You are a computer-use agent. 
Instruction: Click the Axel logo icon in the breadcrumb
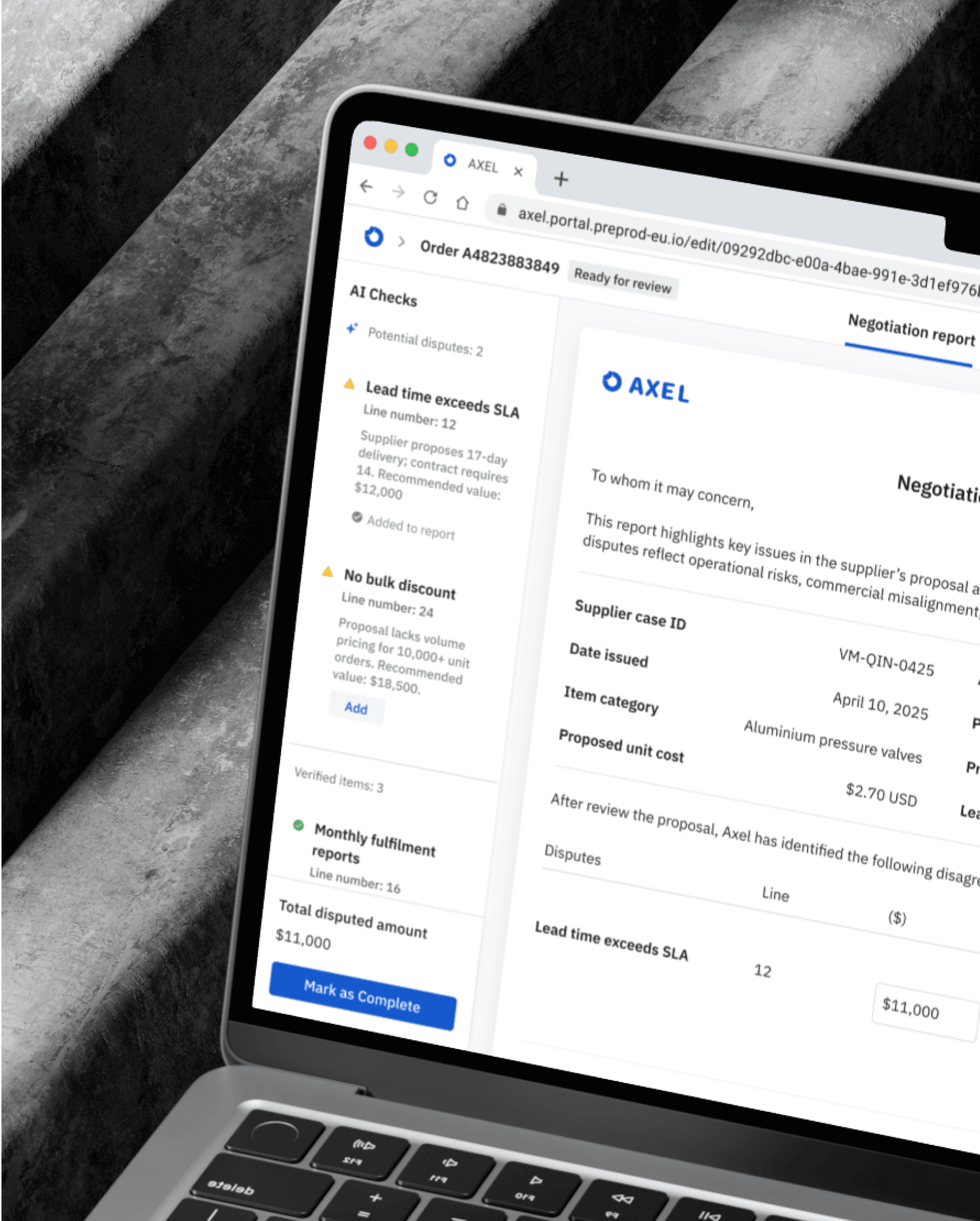click(374, 237)
